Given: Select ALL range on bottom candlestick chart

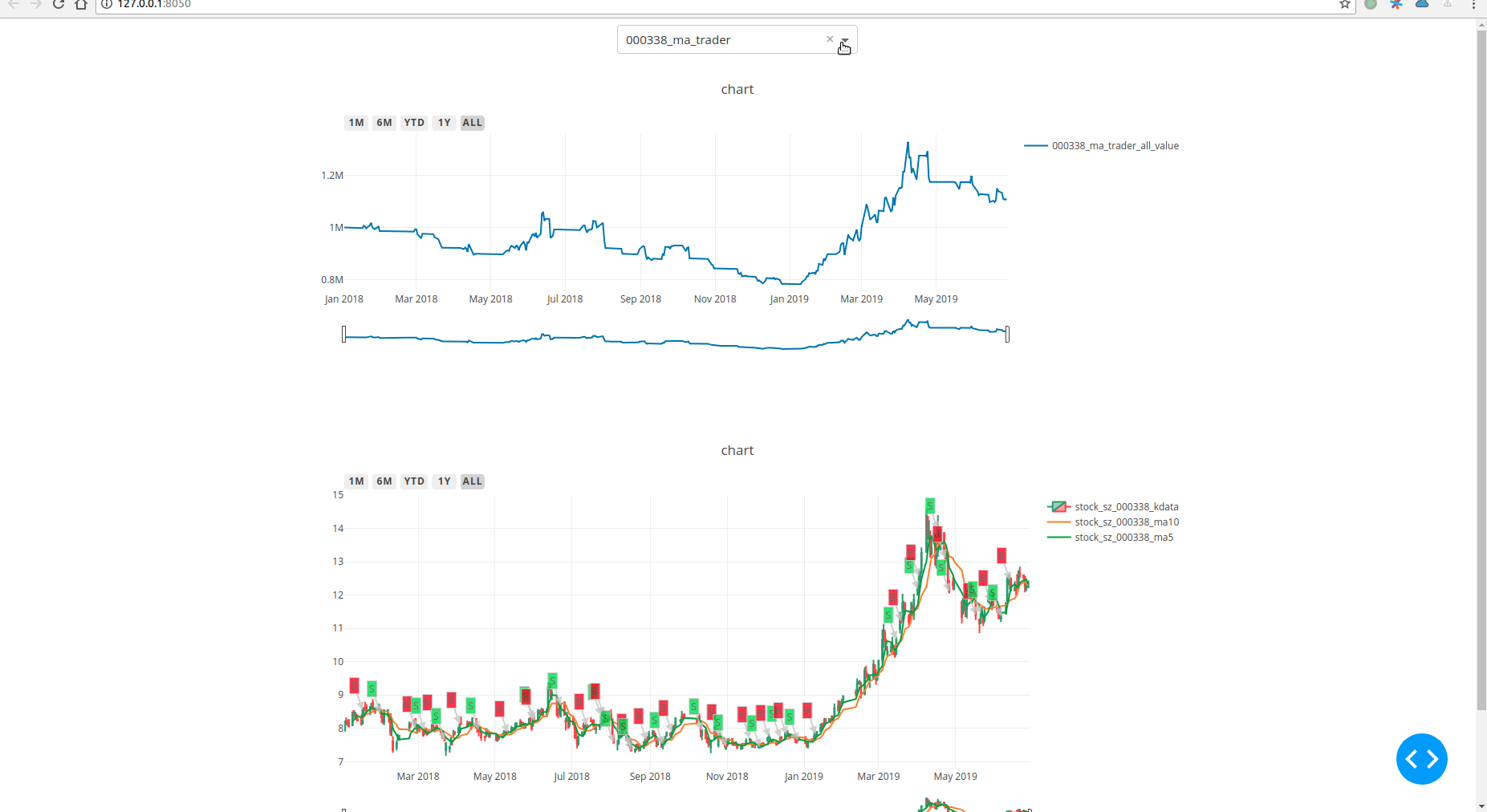Looking at the screenshot, I should click(473, 481).
